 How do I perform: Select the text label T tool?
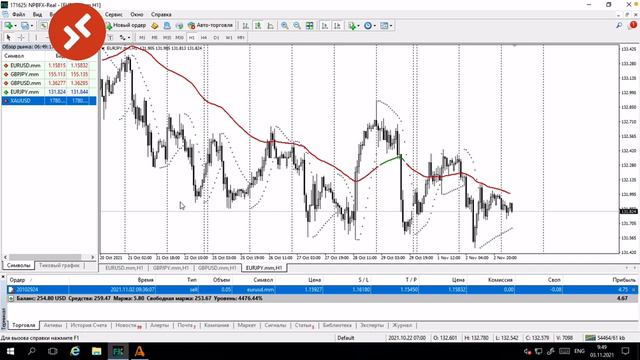click(110, 38)
